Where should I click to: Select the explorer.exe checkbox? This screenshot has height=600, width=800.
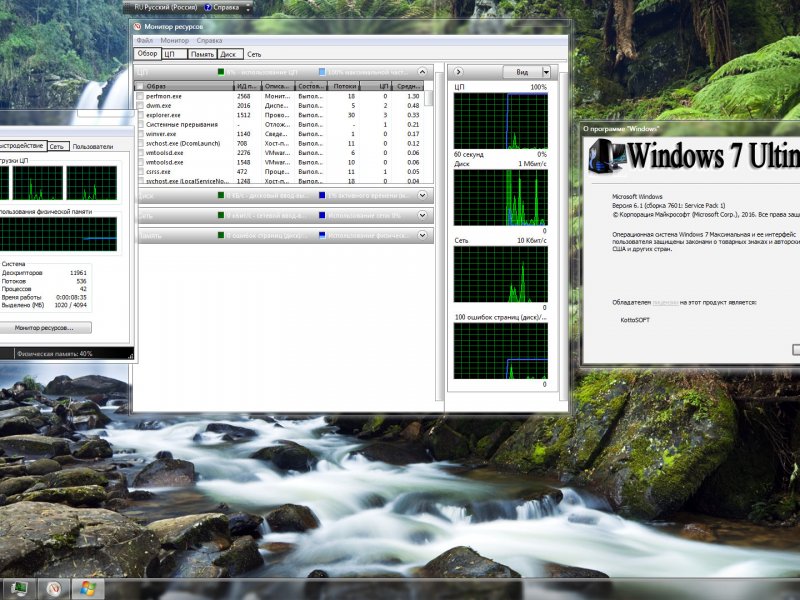click(x=140, y=115)
